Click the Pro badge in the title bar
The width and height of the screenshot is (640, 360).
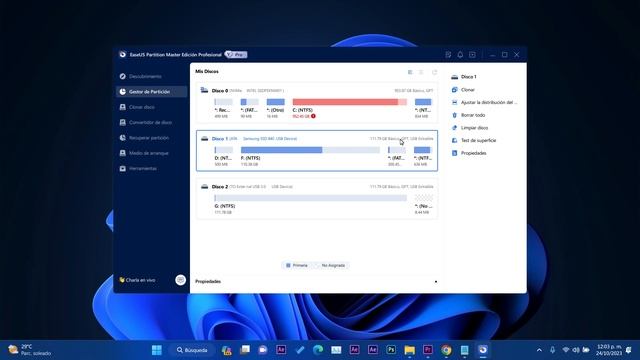236,55
